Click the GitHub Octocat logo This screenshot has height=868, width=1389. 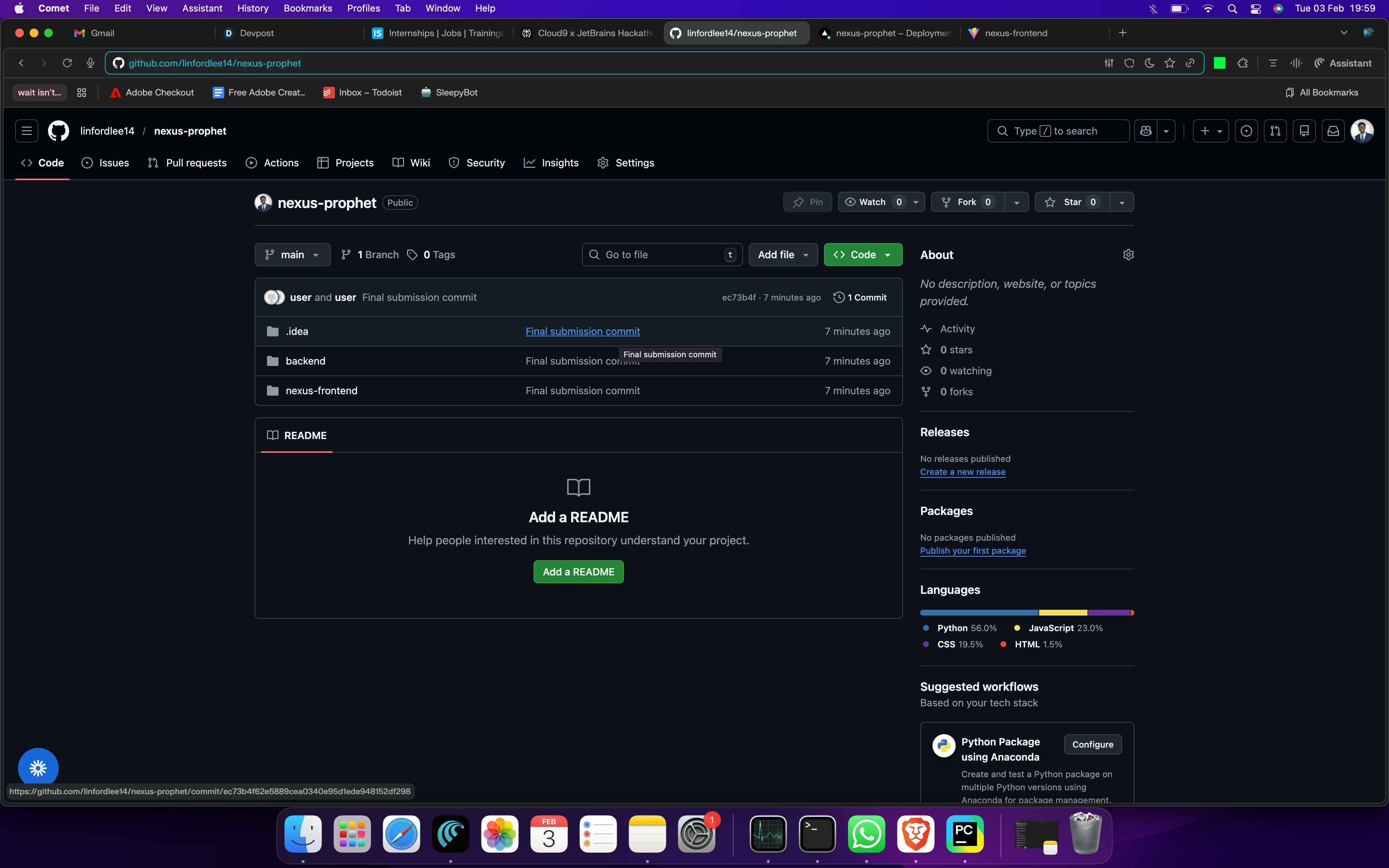58,131
